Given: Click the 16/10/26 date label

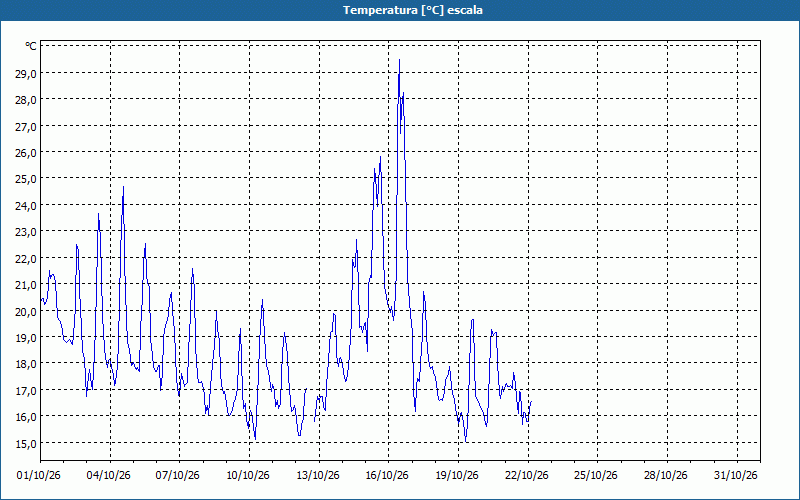Looking at the screenshot, I should 387,475.
